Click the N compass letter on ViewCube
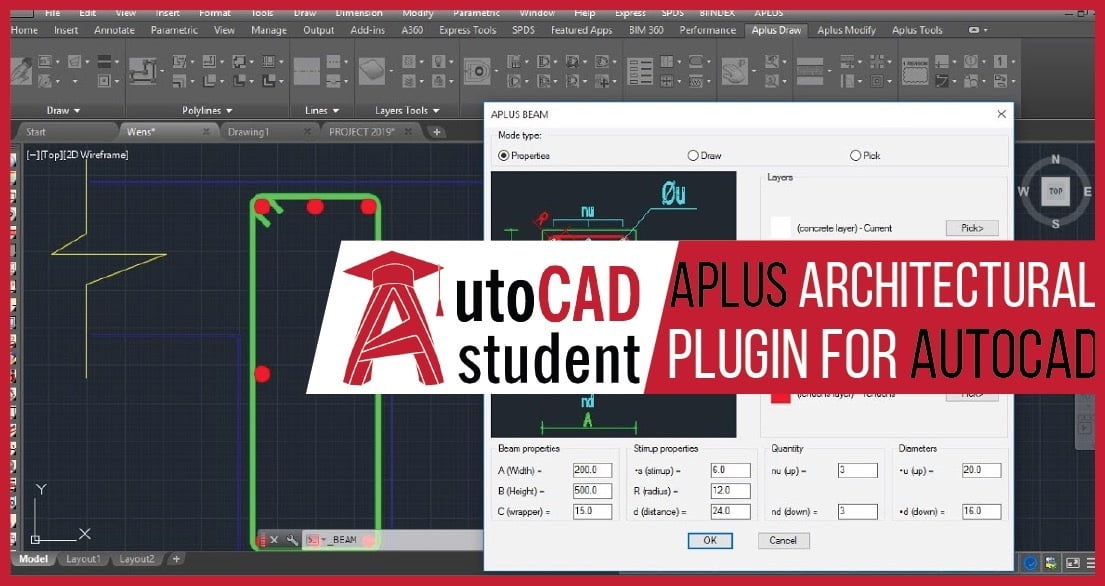Screen dimensions: 1105x586 [1055, 160]
